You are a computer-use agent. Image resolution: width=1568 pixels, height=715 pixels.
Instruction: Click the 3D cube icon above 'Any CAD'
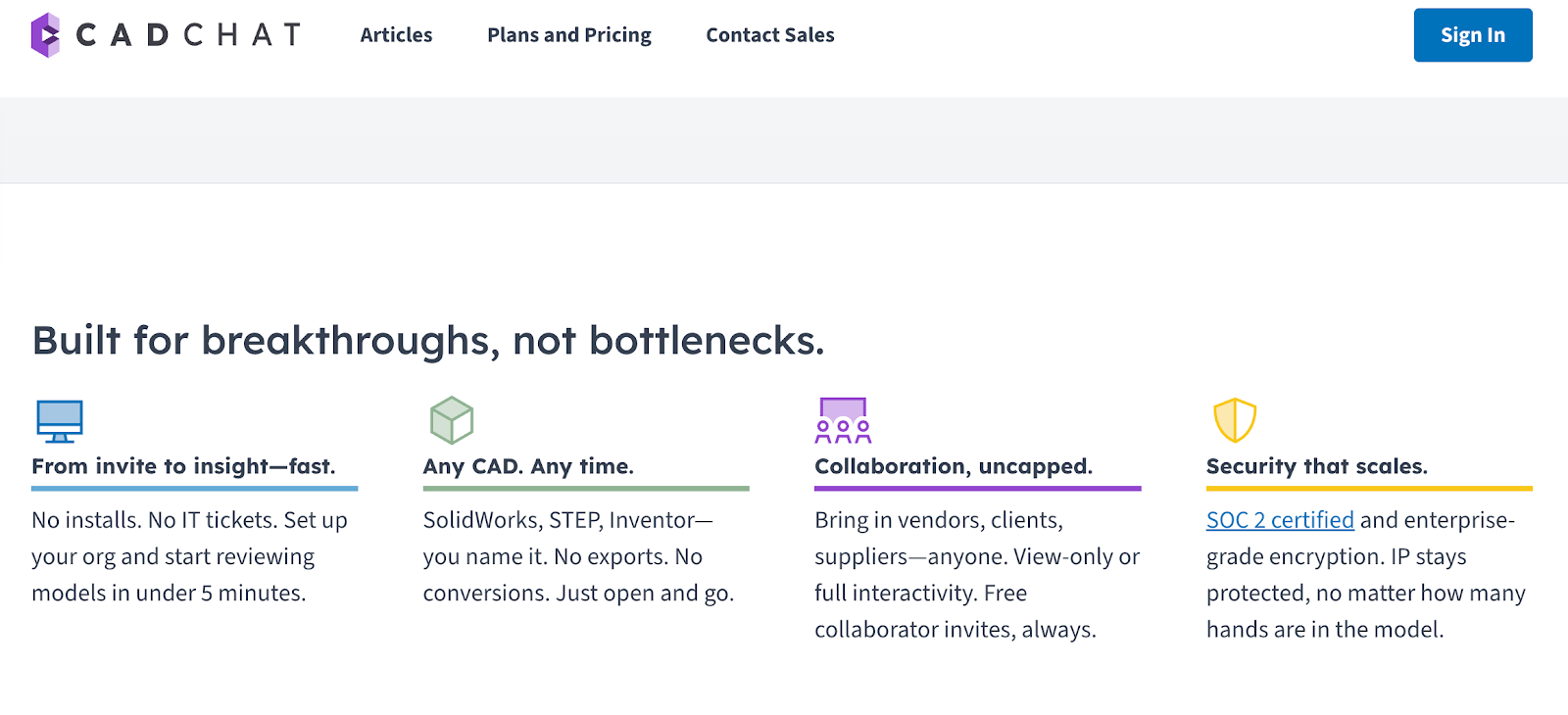coord(451,421)
